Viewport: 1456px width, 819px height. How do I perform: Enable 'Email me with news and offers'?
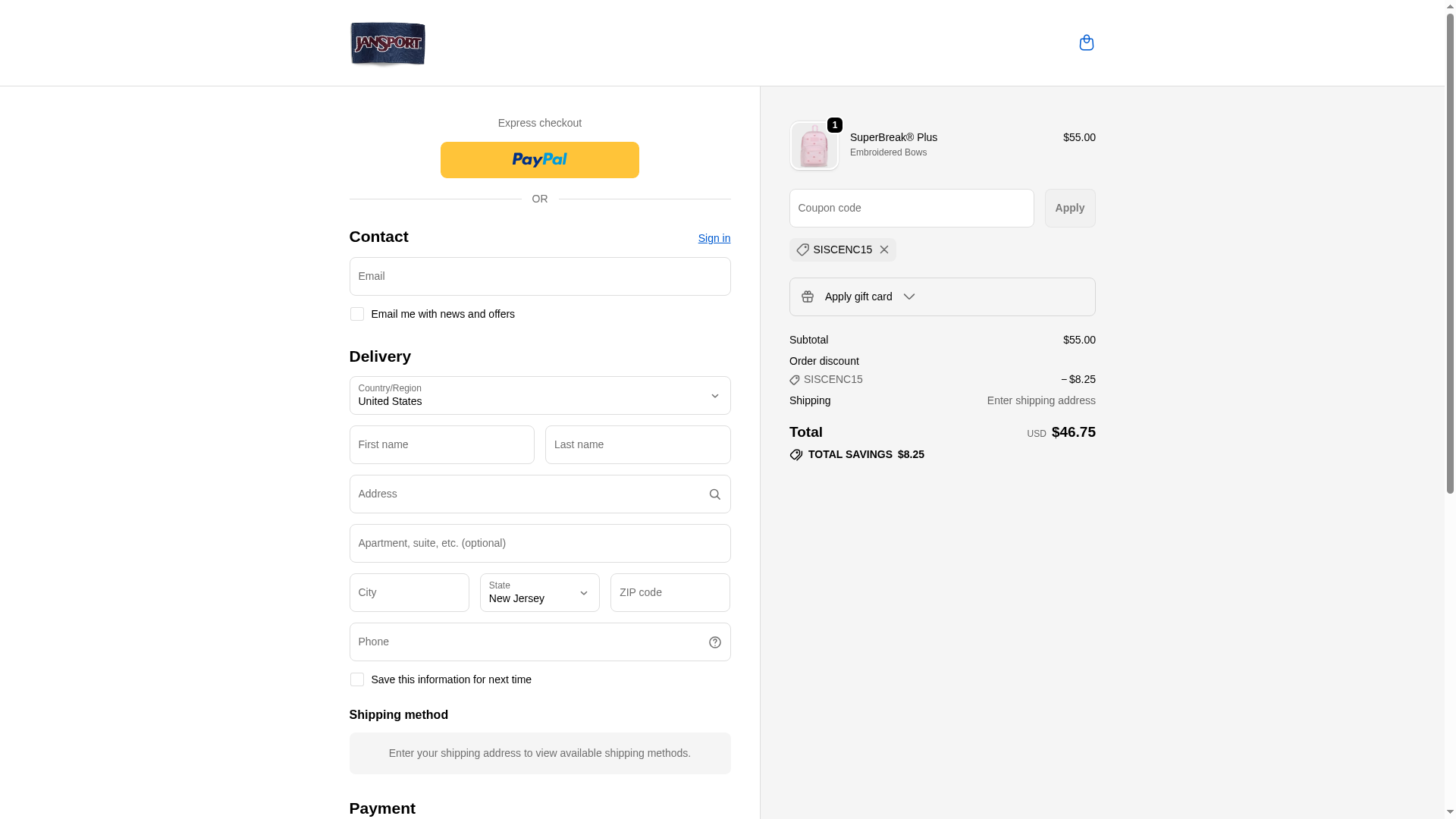coord(357,314)
